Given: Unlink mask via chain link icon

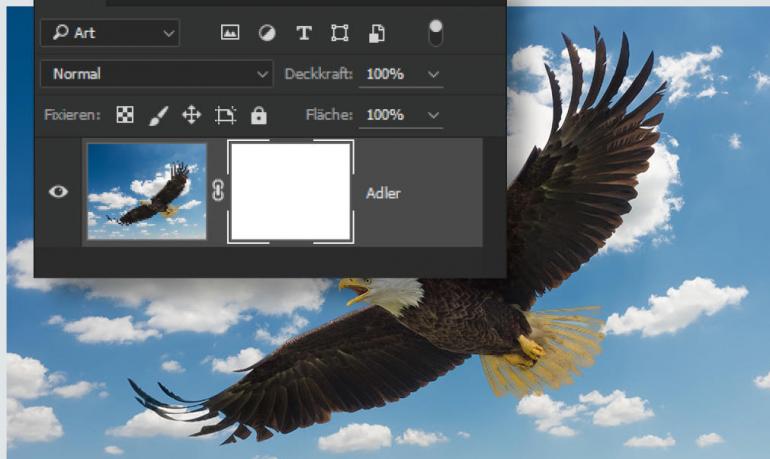Looking at the screenshot, I should 218,190.
